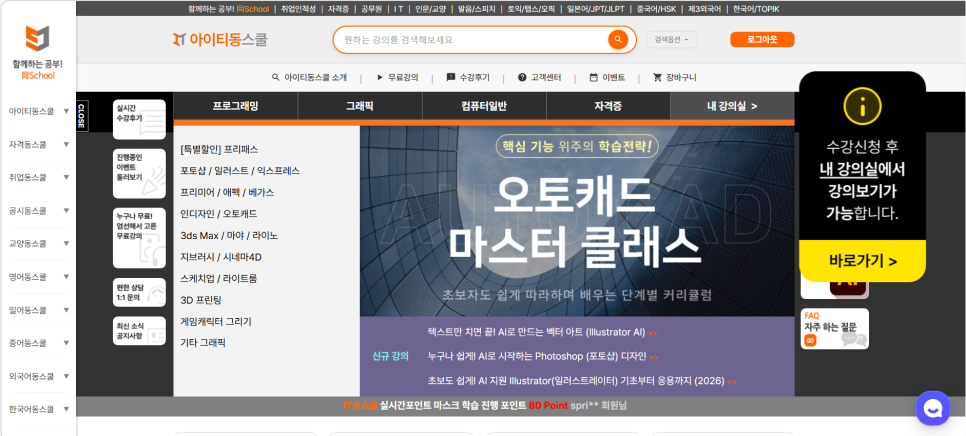Click the 오토캐드 마스터 클래스 banner

point(577,220)
